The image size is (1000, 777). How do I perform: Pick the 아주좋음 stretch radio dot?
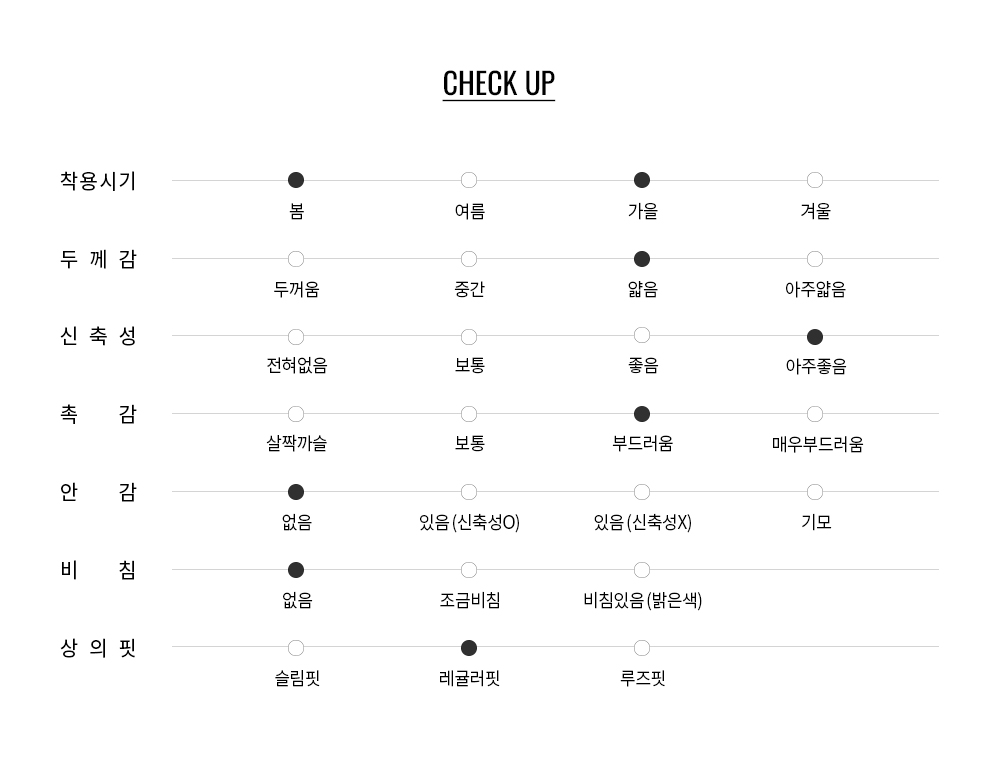(815, 337)
